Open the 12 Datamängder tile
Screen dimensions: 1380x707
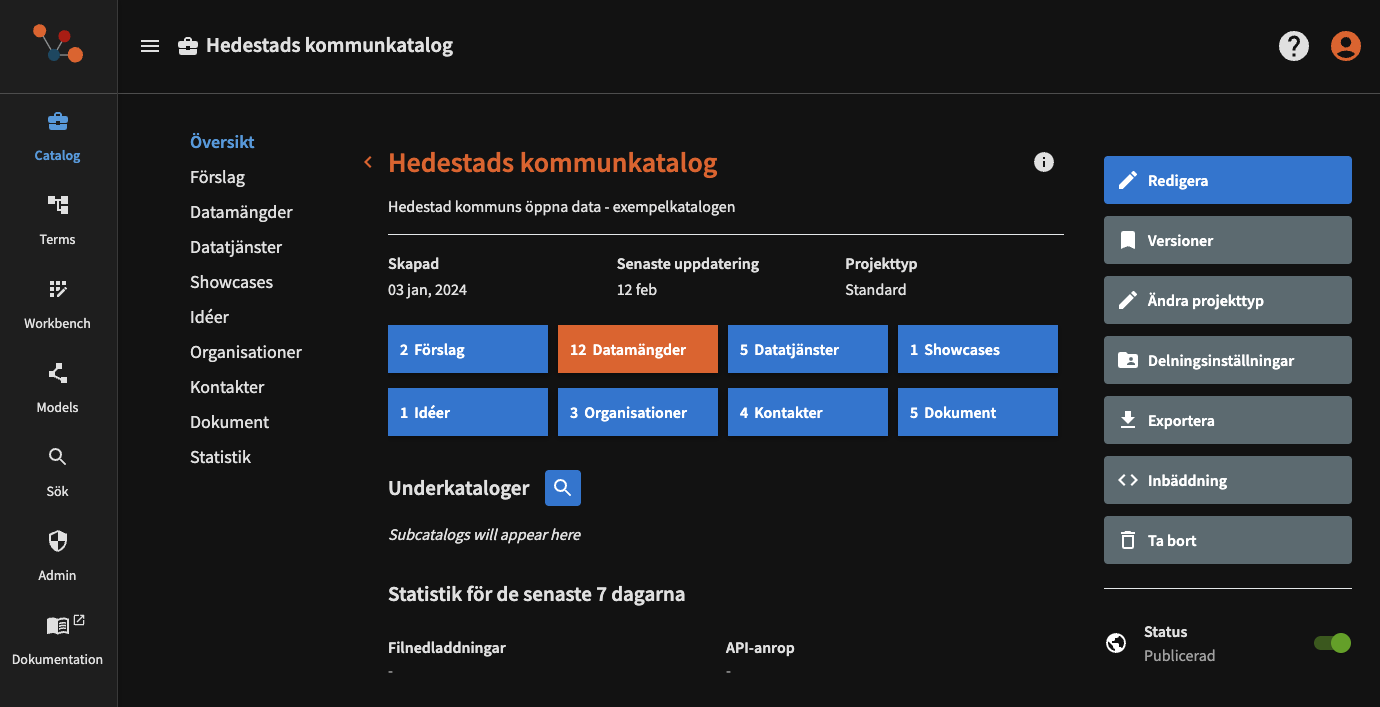[x=637, y=350]
